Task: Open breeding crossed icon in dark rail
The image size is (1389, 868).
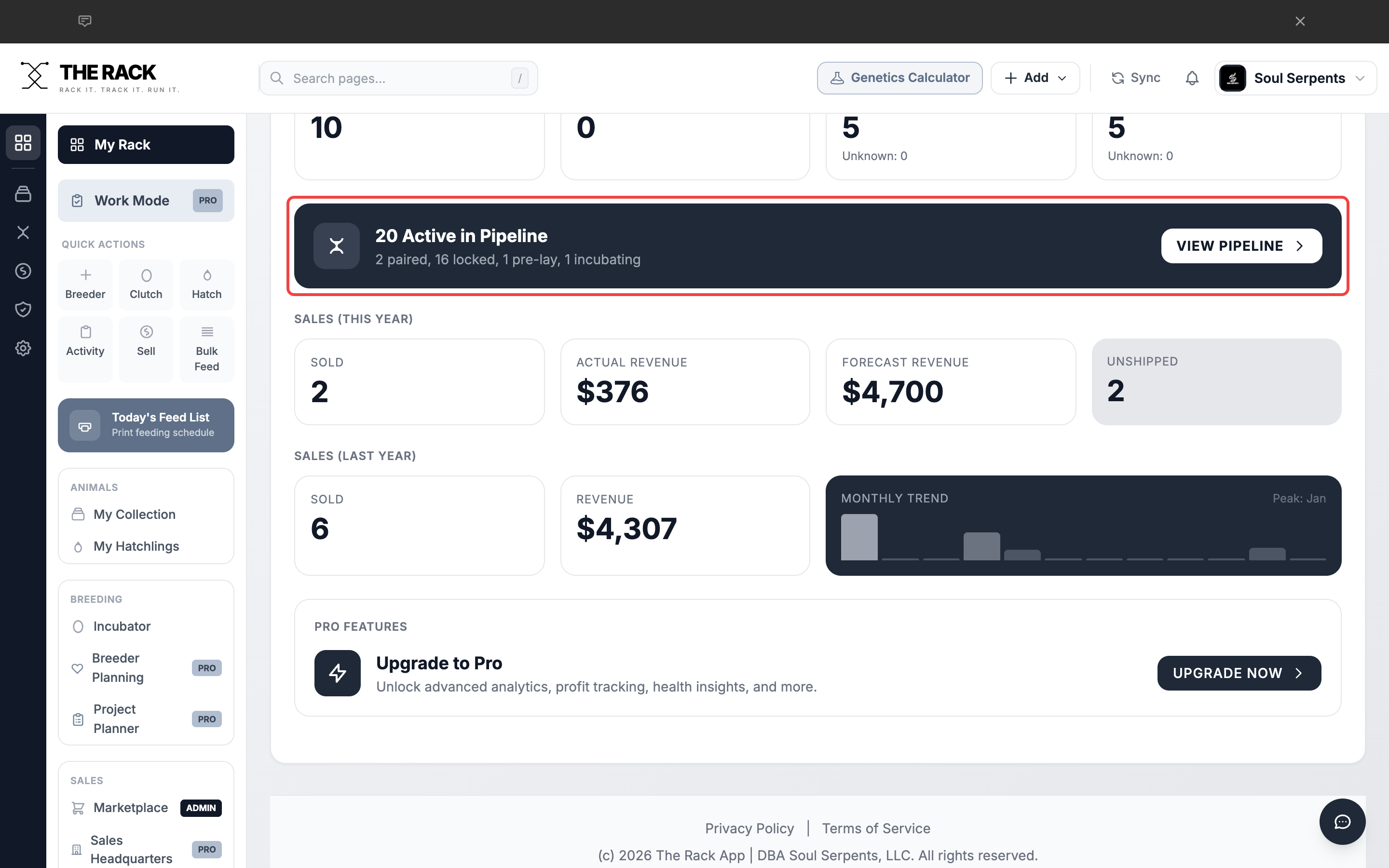Action: pos(23,232)
